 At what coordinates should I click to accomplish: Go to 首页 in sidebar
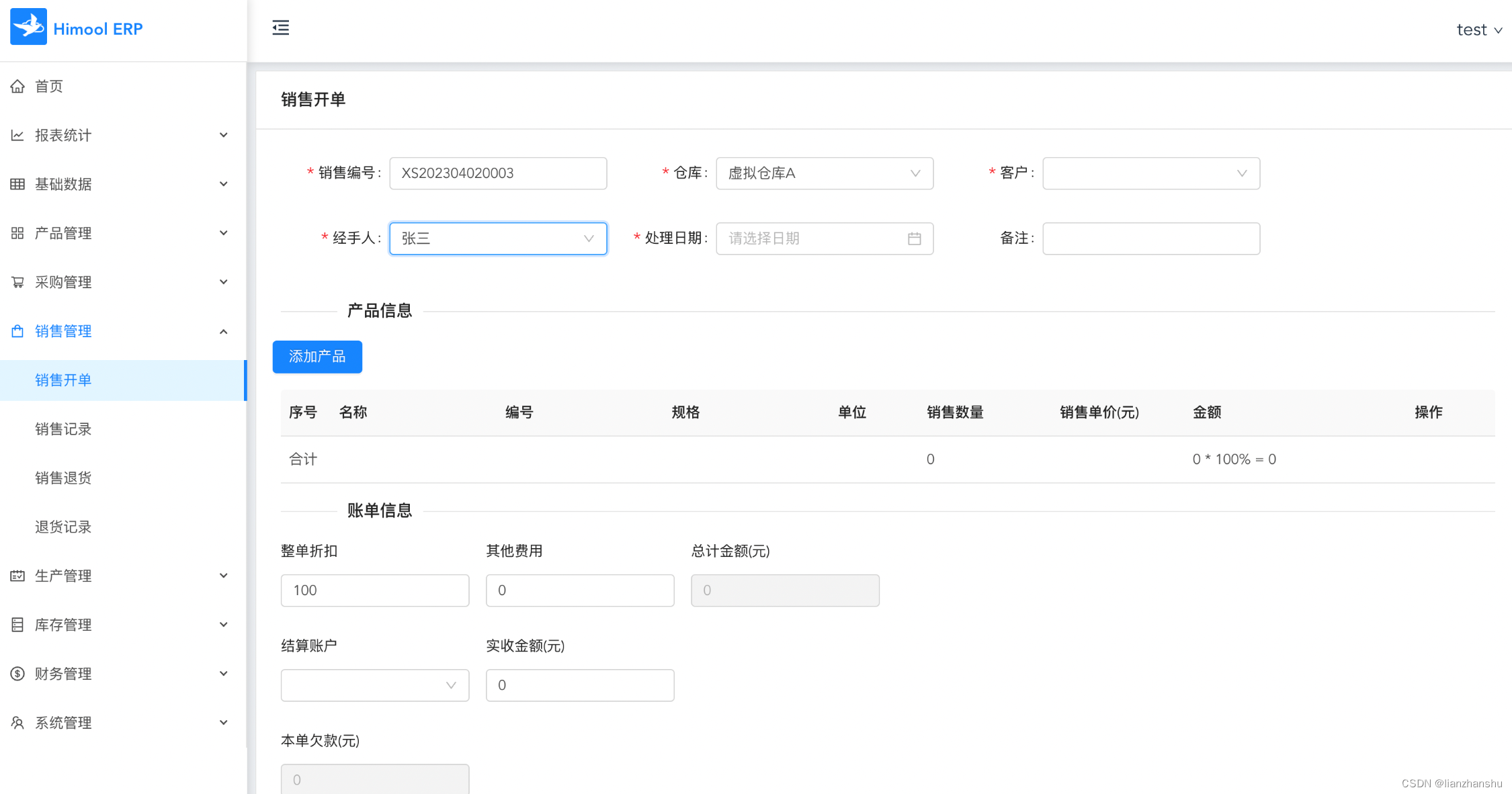[124, 86]
